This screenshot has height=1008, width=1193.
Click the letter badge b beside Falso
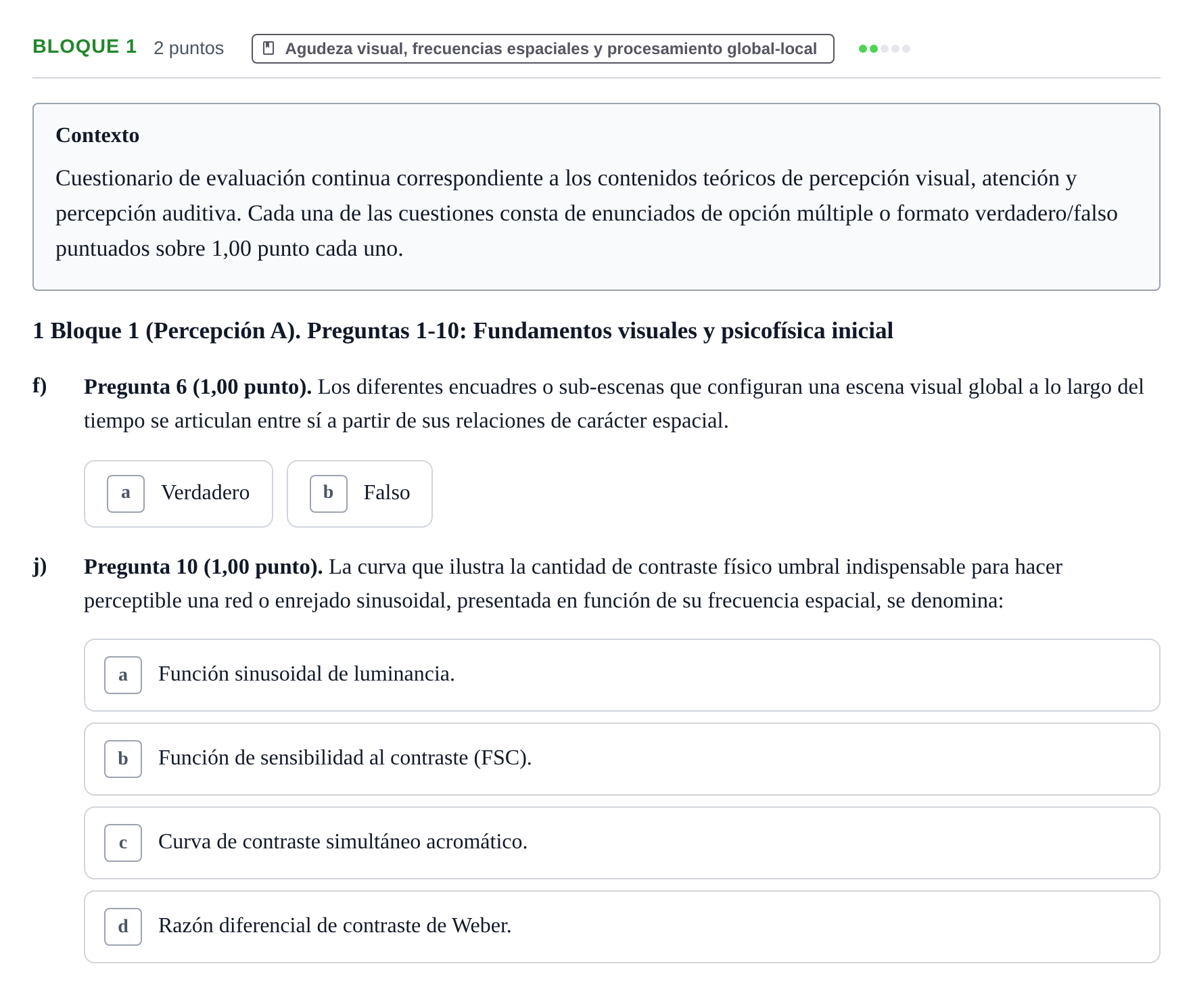(x=329, y=494)
